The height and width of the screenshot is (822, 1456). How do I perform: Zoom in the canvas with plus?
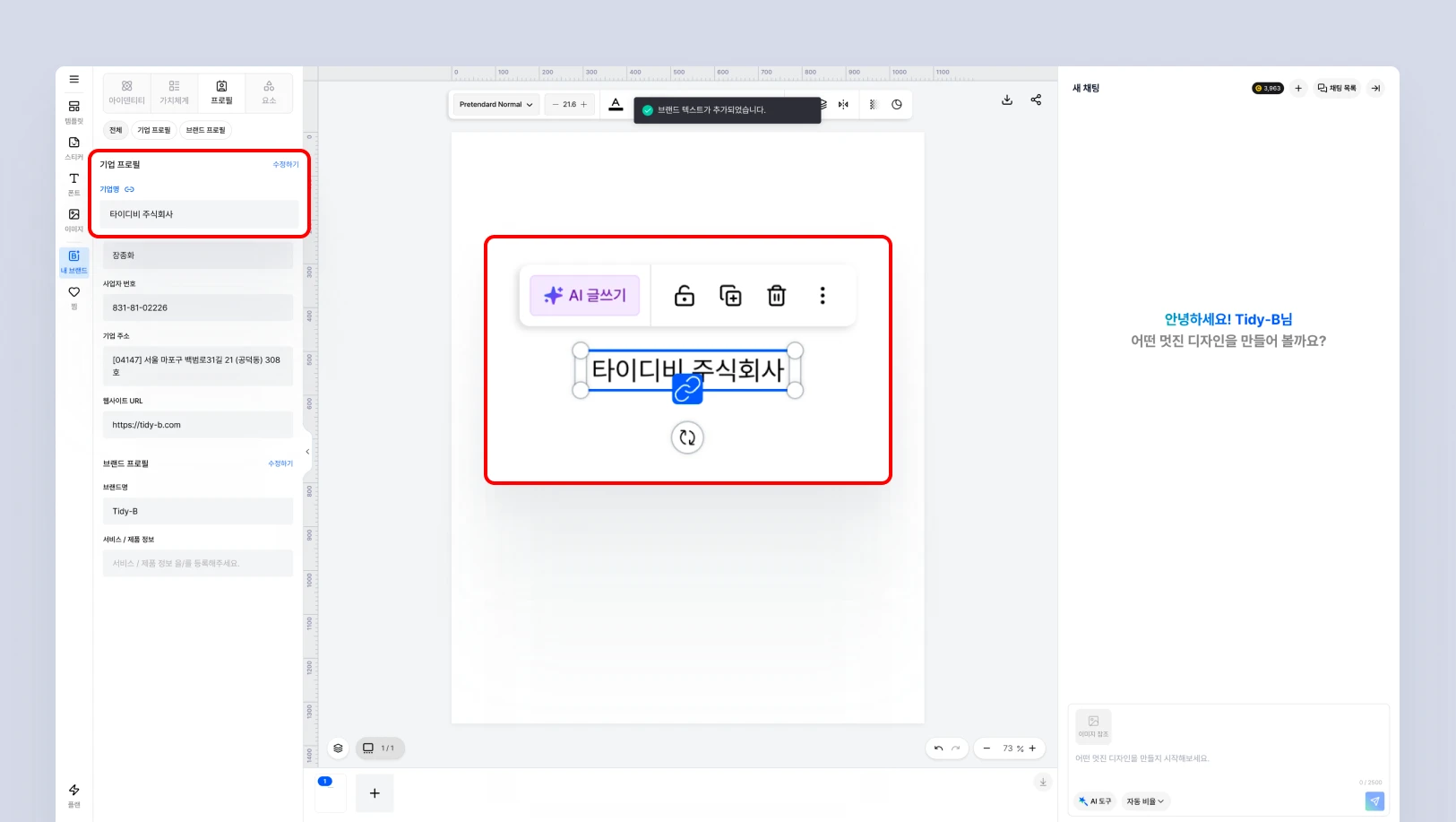(1032, 748)
